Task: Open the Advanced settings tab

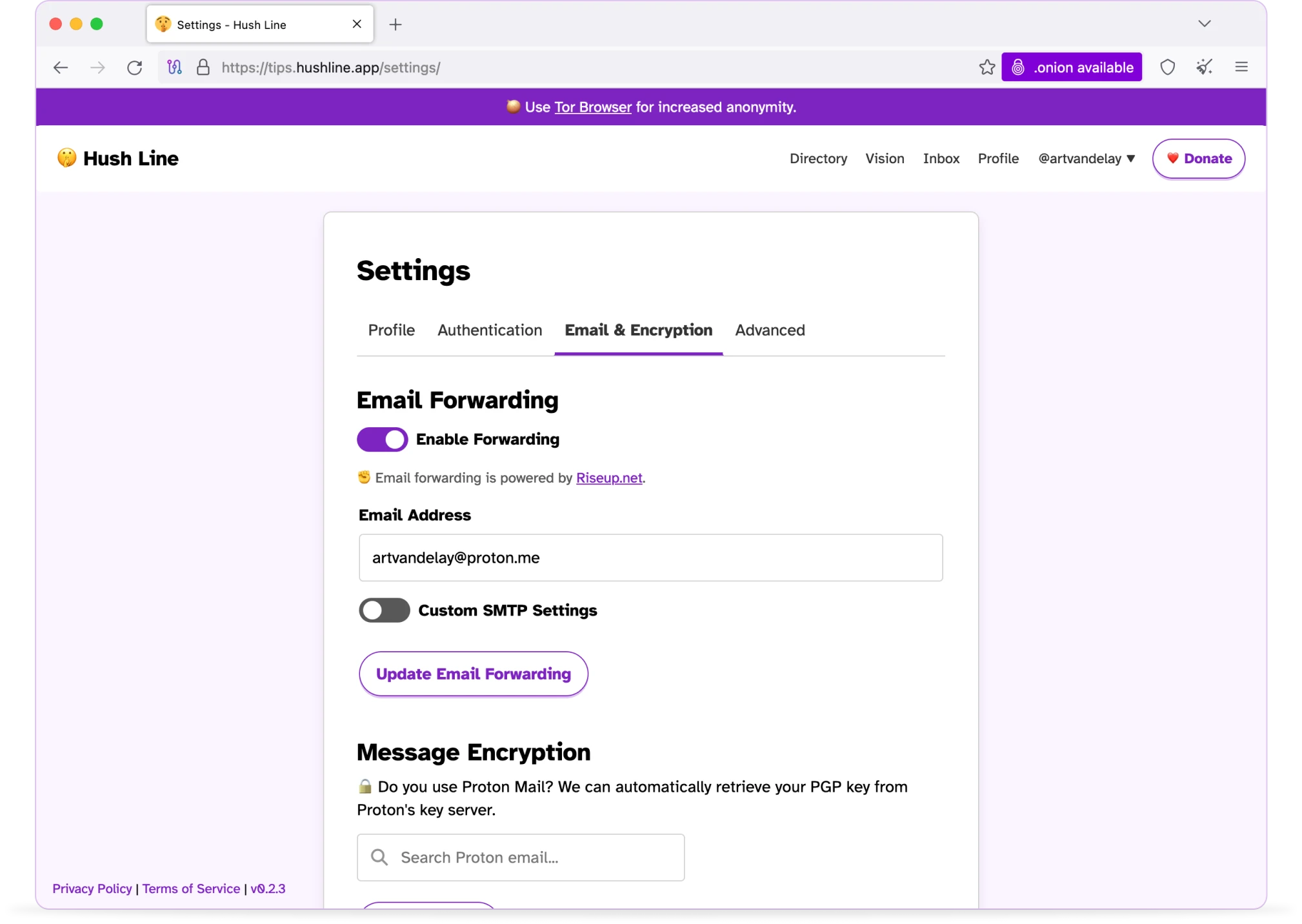Action: coord(770,330)
